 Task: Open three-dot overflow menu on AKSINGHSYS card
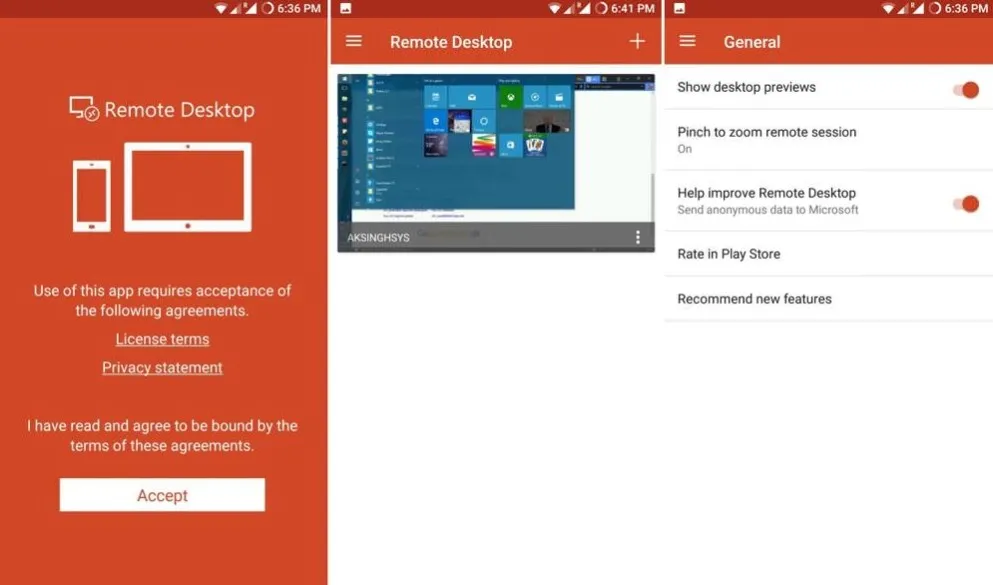click(x=638, y=237)
